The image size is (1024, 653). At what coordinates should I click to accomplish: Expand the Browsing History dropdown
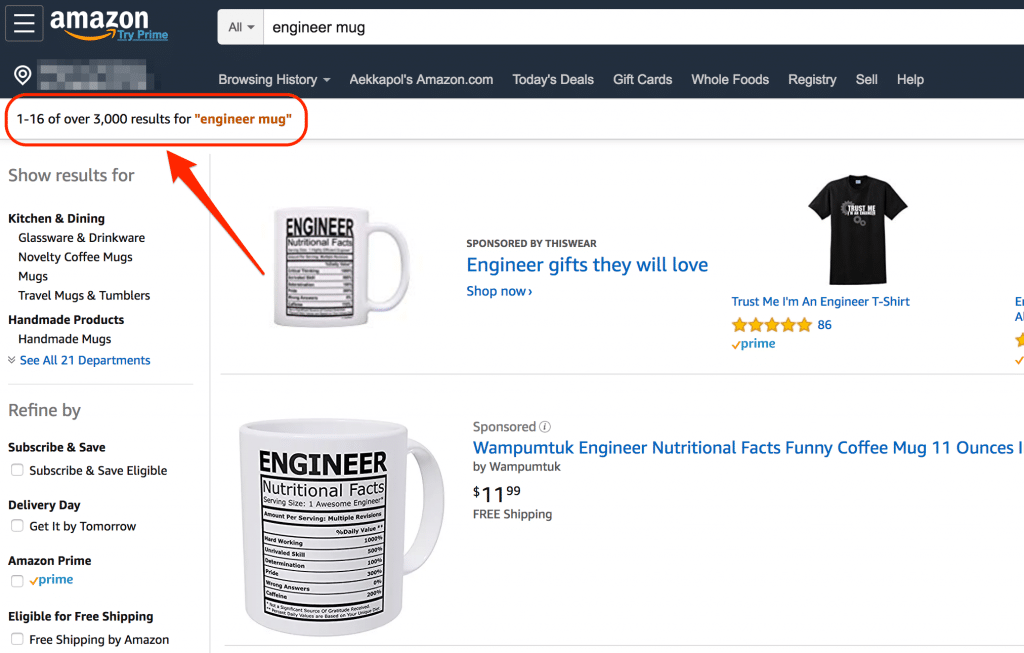[x=274, y=80]
